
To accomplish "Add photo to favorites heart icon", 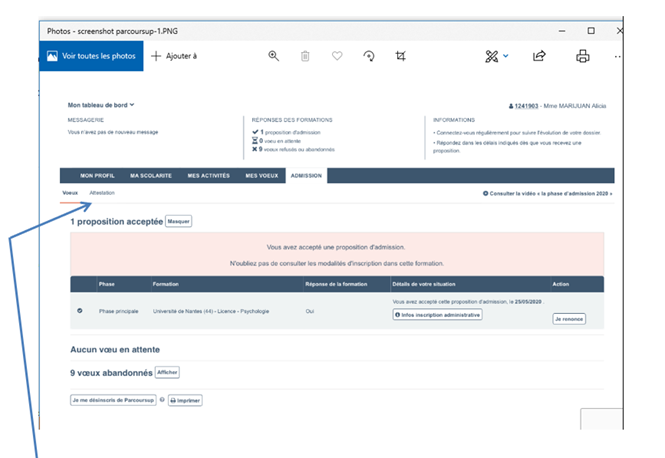I will coord(337,56).
